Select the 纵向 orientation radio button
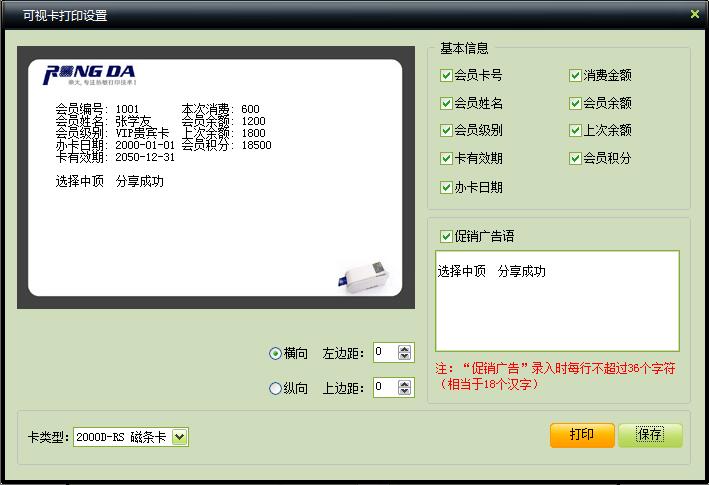Screen dimensions: 709x485 click(x=276, y=388)
